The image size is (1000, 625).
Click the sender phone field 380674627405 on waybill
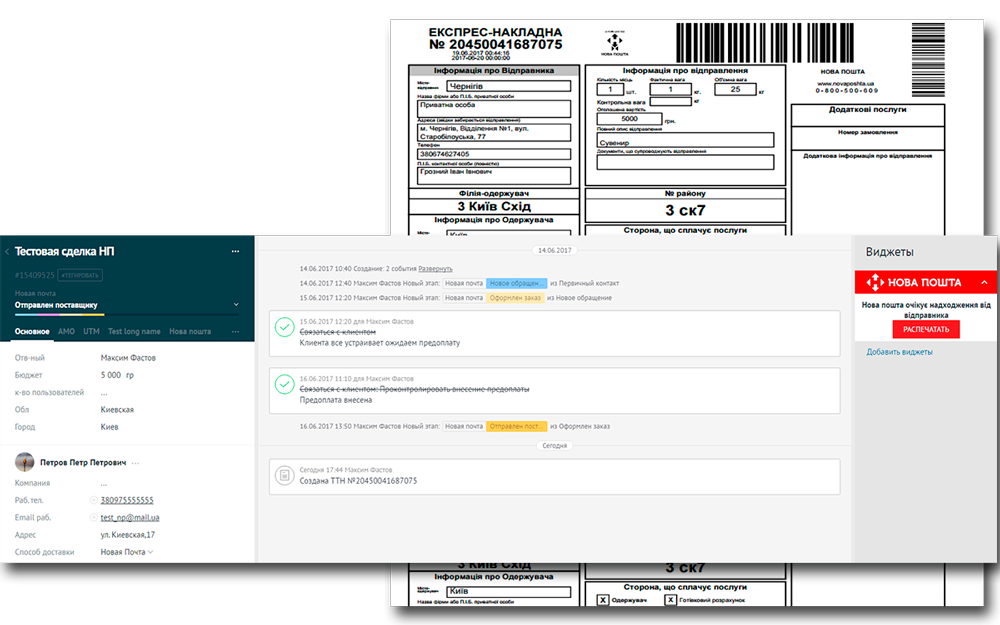click(x=494, y=154)
